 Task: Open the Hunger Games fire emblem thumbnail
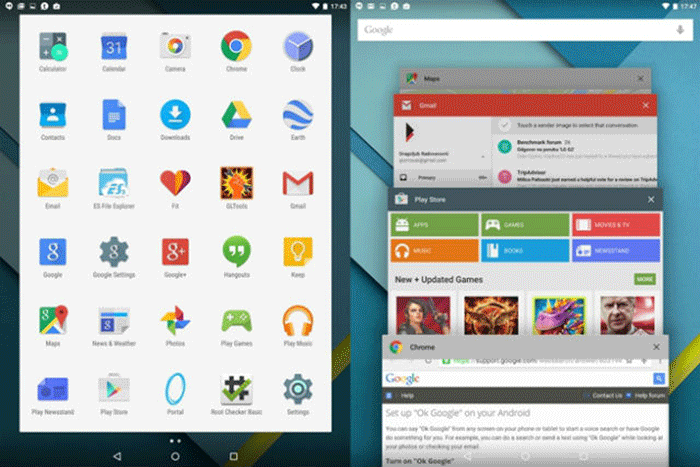(x=491, y=315)
